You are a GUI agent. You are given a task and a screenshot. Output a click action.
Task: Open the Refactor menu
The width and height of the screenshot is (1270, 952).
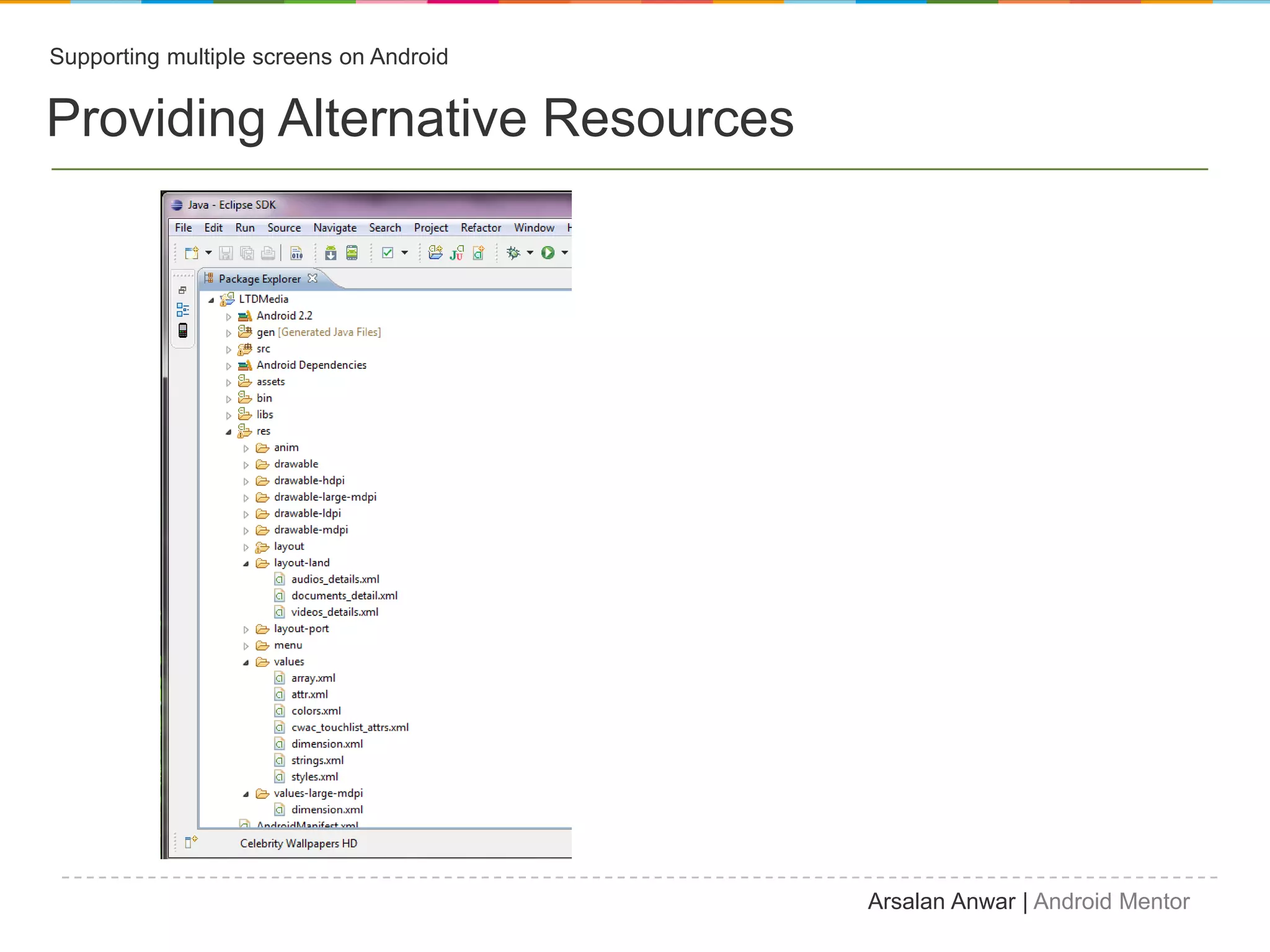481,228
